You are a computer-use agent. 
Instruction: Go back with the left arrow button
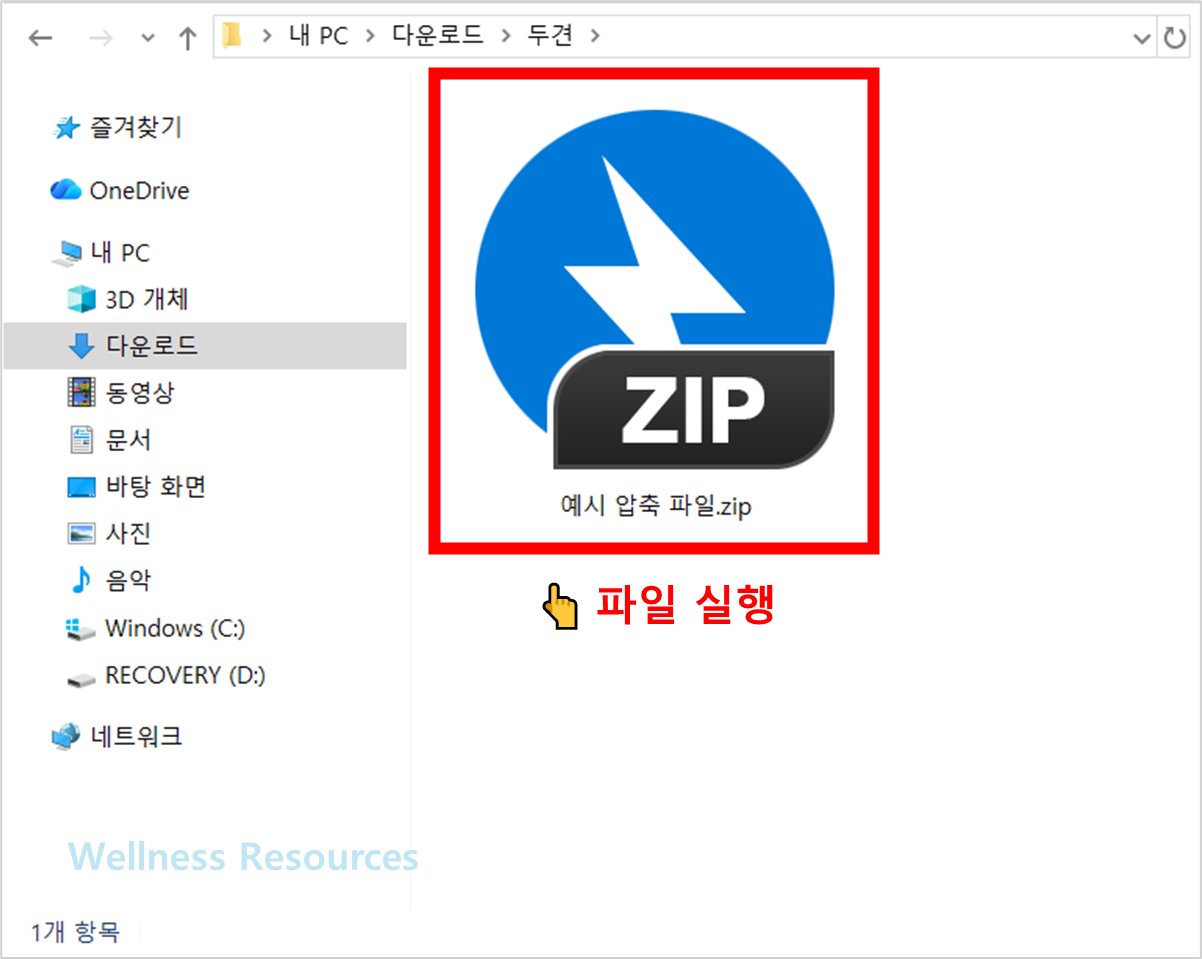pos(40,38)
